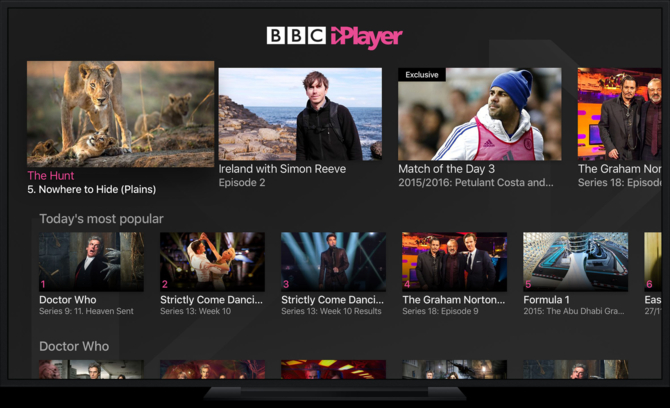Screen dimensions: 670x408
Task: Select "Ireland with Simon Reeve" title
Action: coord(282,169)
